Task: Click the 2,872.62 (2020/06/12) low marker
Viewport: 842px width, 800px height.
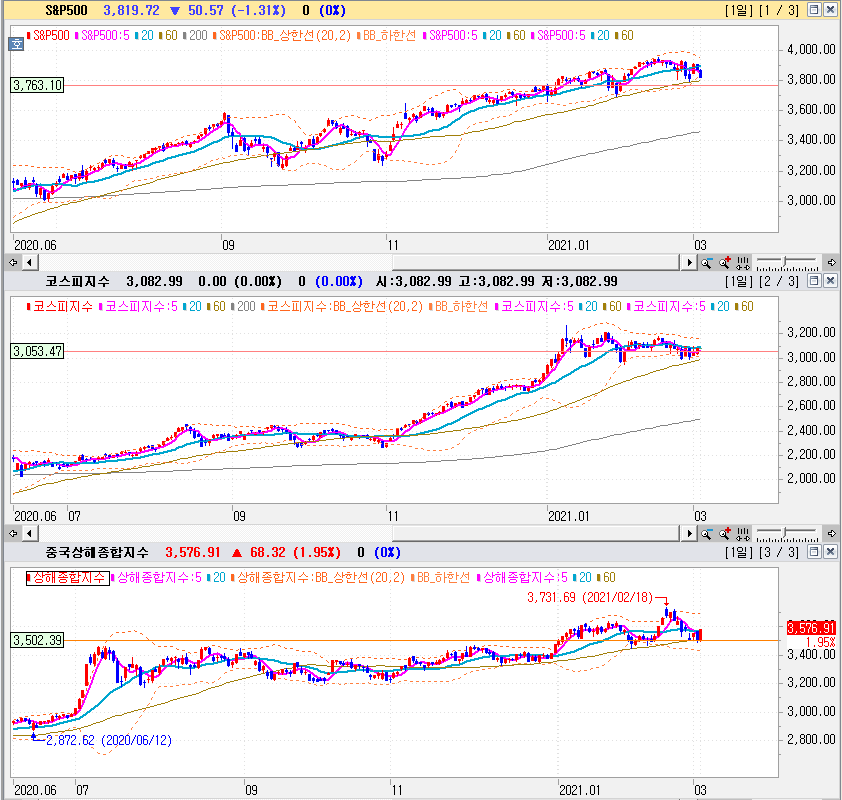Action: click(109, 740)
